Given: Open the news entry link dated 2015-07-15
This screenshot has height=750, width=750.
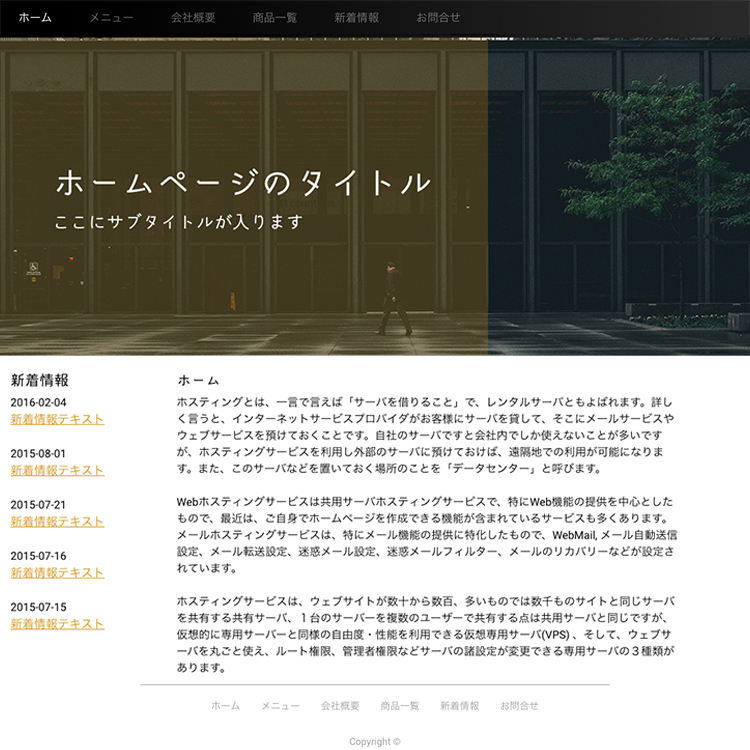Looking at the screenshot, I should [57, 623].
